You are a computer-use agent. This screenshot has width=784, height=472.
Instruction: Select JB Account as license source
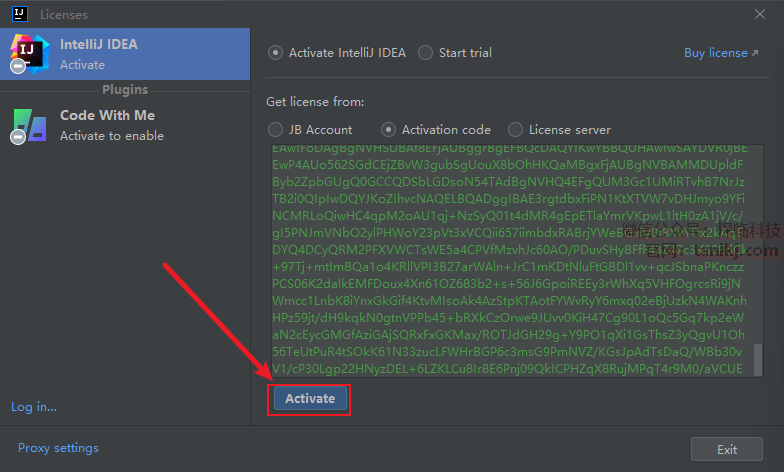click(276, 129)
